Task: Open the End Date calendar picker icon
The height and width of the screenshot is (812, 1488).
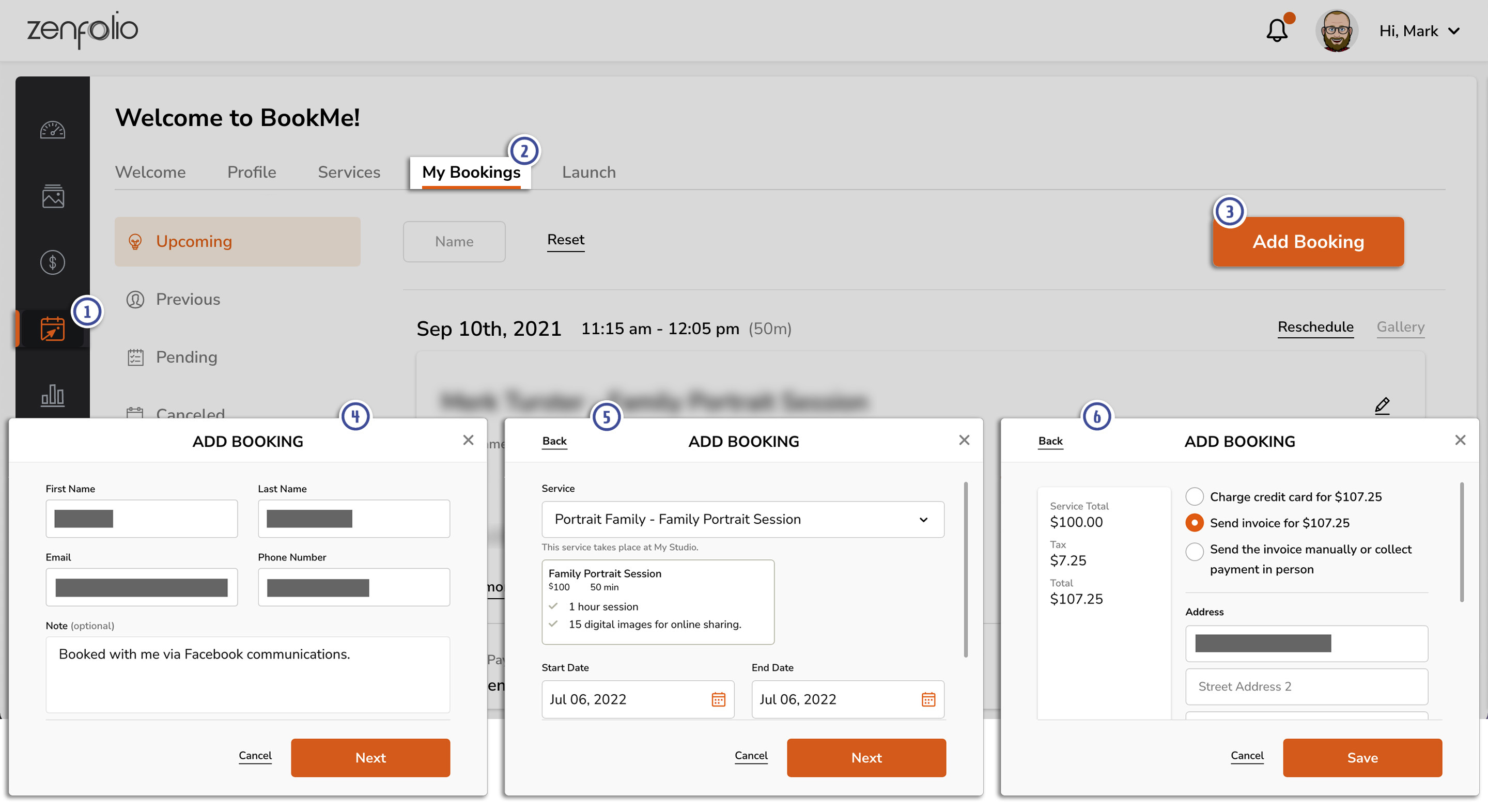Action: 928,699
